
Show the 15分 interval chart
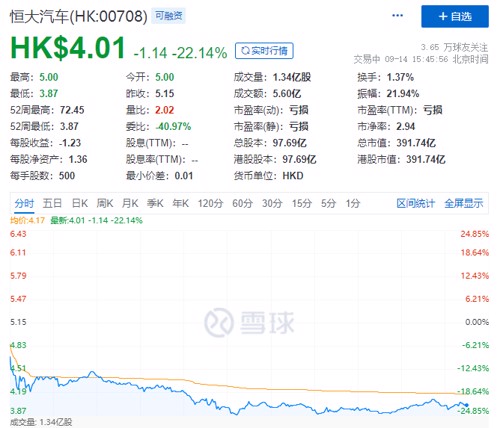[302, 203]
